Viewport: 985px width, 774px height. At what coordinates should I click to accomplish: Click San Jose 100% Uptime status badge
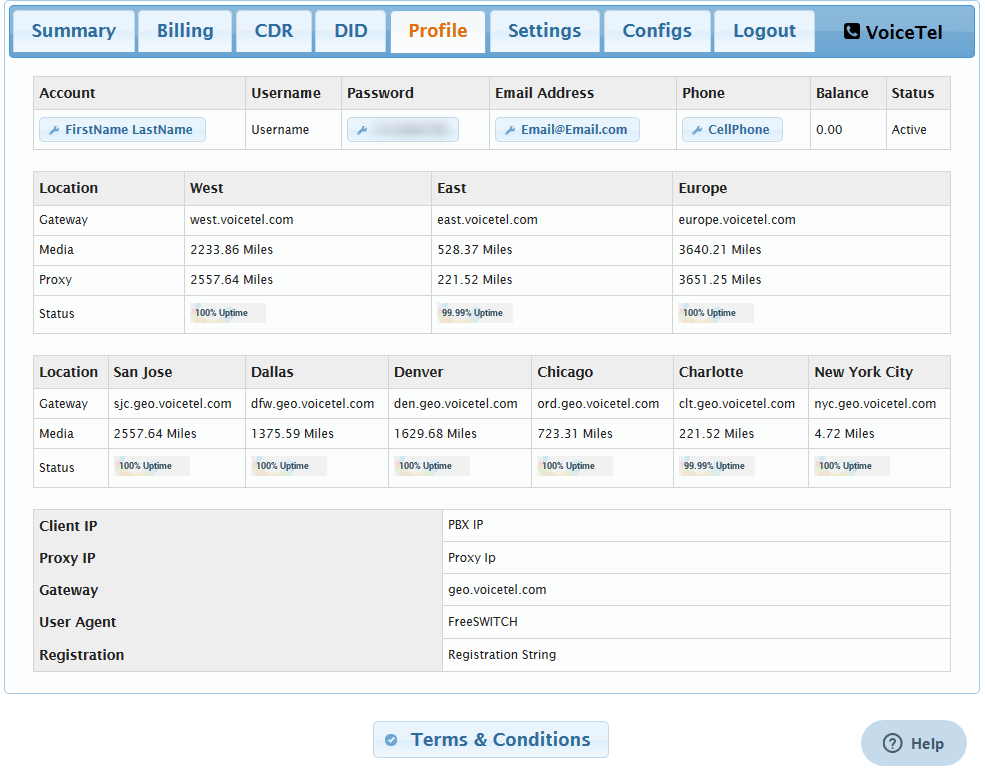click(x=151, y=466)
